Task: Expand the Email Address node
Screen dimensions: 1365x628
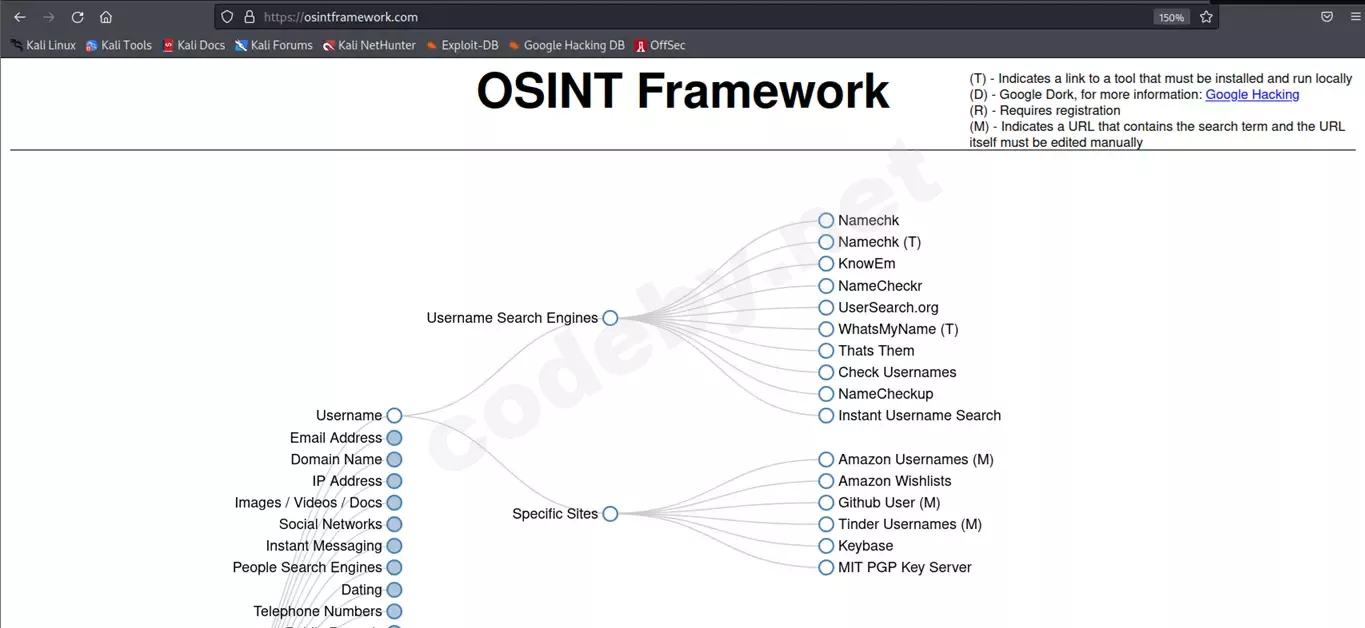Action: click(394, 437)
